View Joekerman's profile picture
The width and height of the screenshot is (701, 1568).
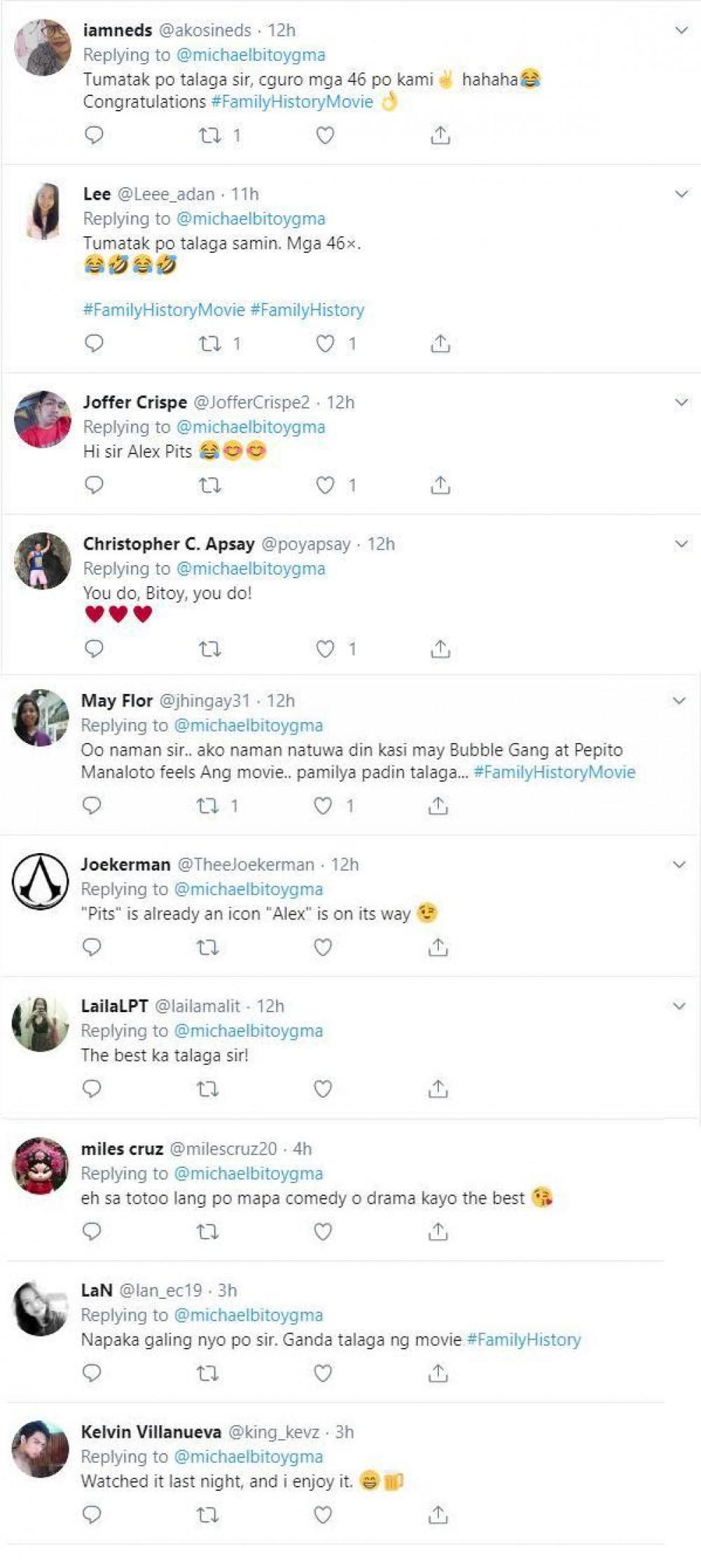click(41, 882)
